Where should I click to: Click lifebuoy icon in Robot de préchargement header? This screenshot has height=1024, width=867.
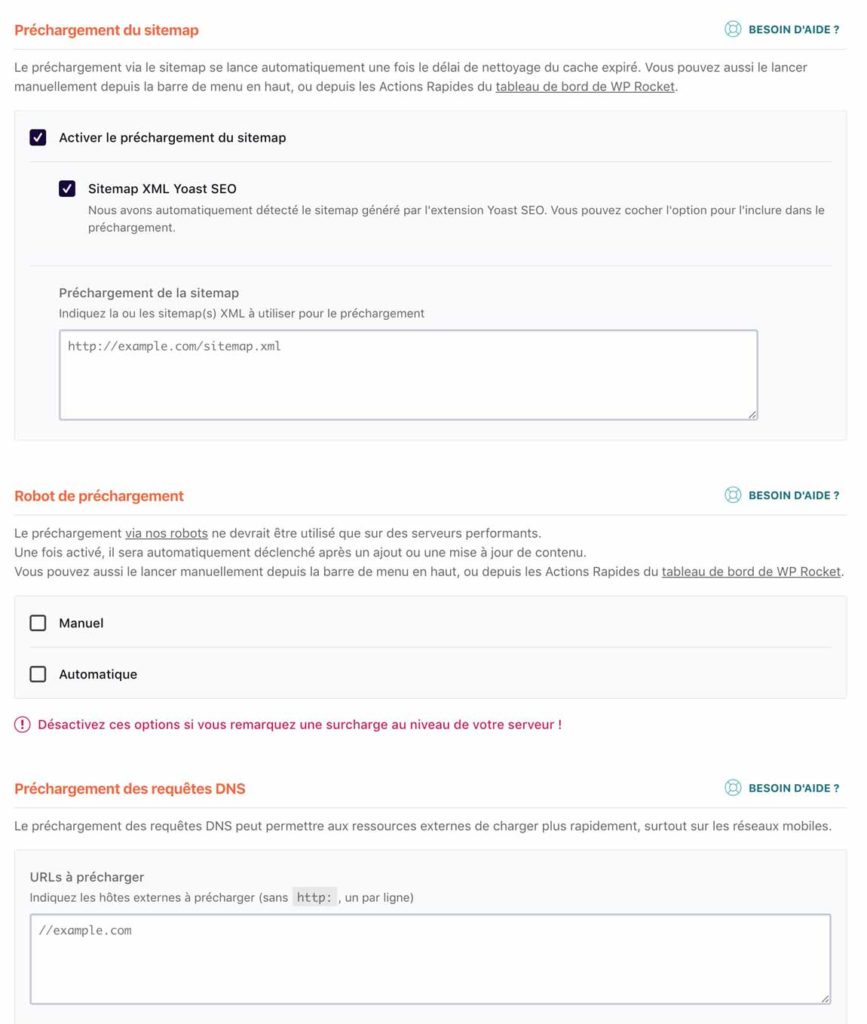click(x=733, y=495)
